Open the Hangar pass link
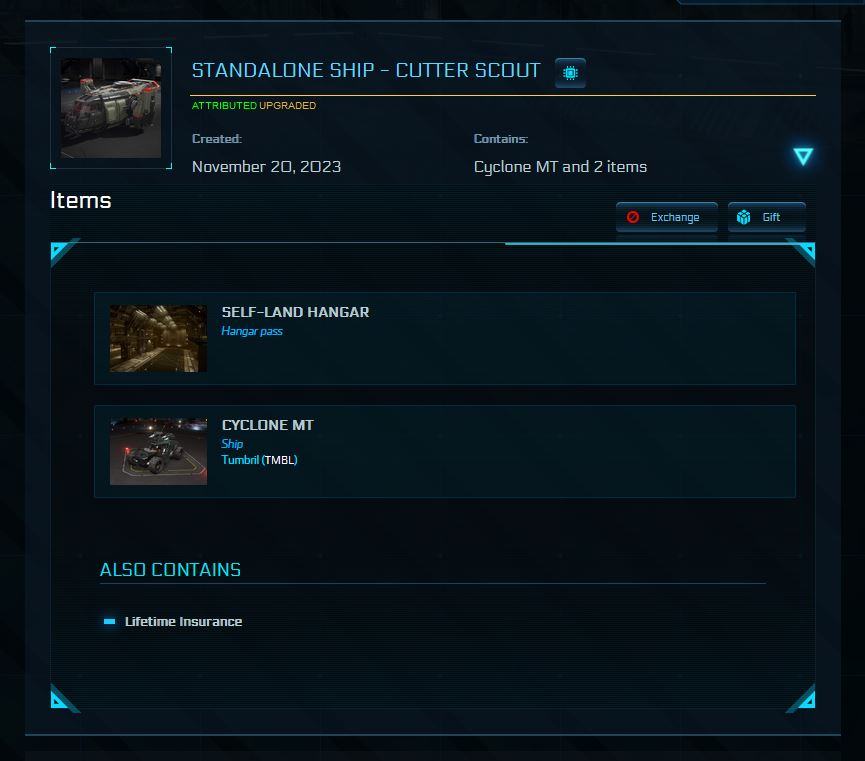Screen dimensions: 865x761 point(252,331)
